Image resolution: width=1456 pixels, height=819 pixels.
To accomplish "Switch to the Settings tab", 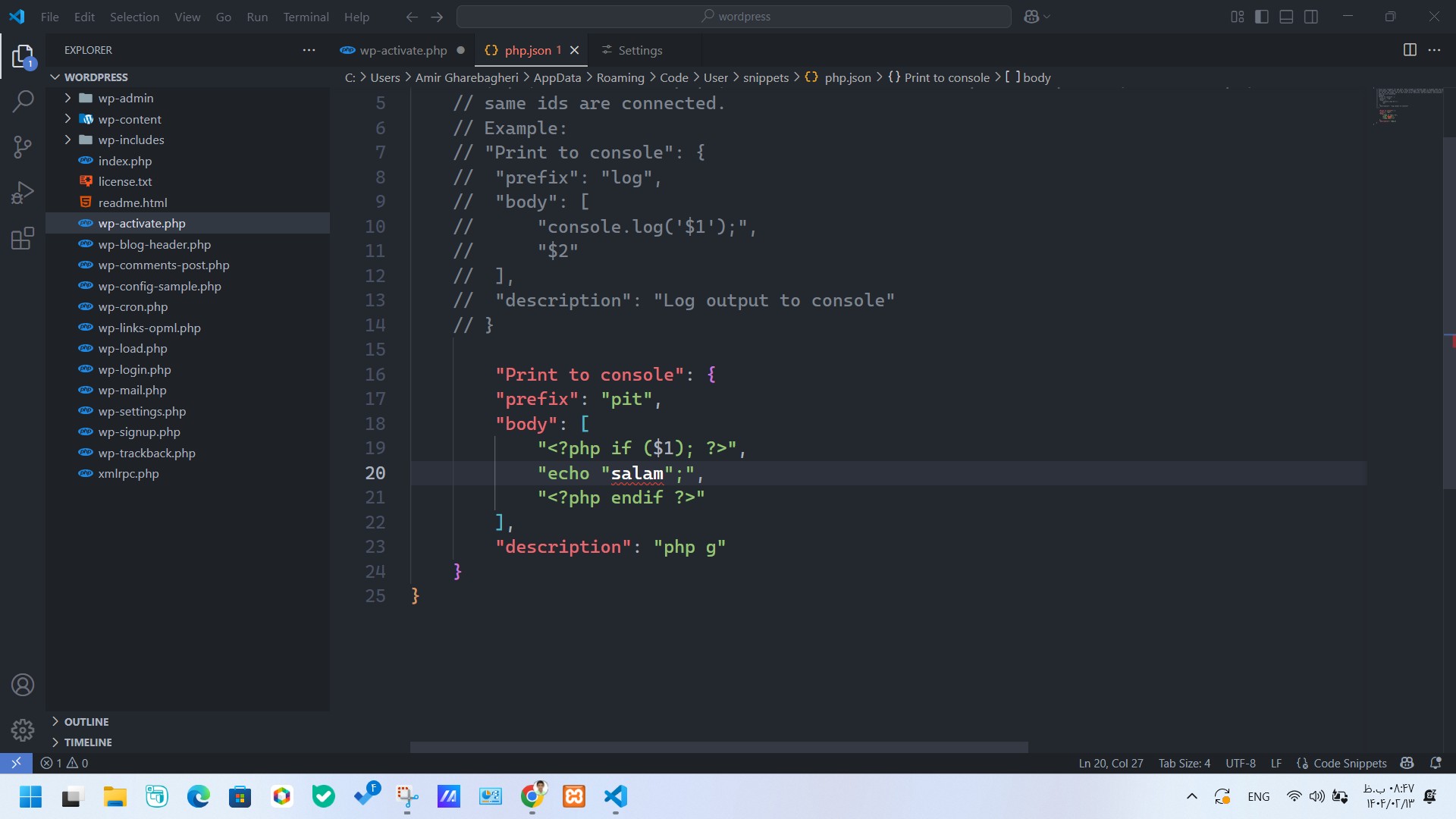I will [x=640, y=50].
